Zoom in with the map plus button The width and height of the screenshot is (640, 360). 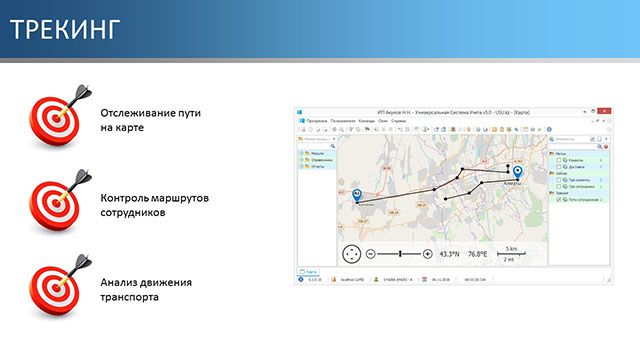coord(427,254)
